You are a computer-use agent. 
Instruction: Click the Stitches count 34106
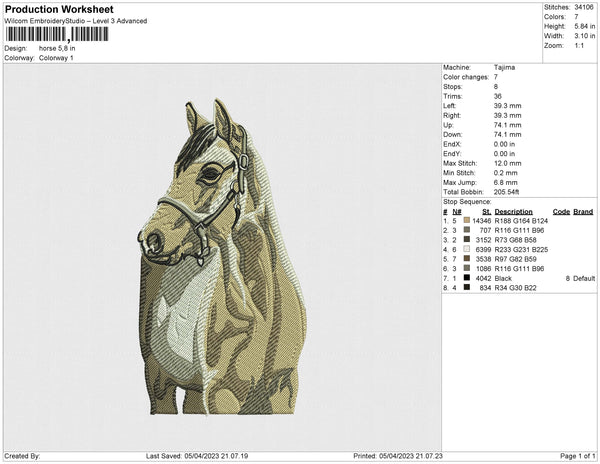(584, 7)
